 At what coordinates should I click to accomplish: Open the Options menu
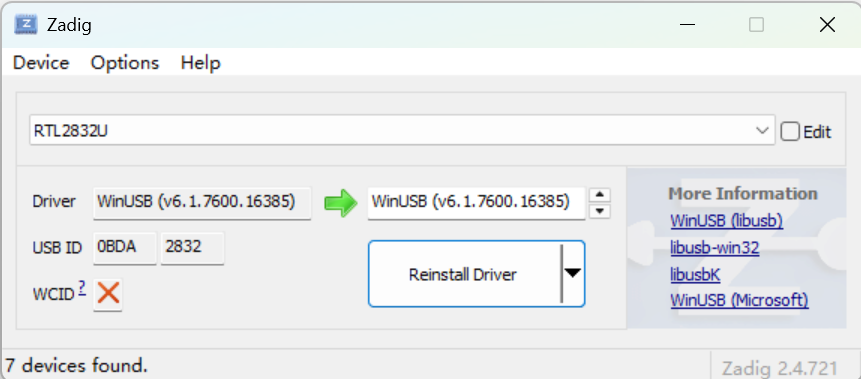click(125, 63)
